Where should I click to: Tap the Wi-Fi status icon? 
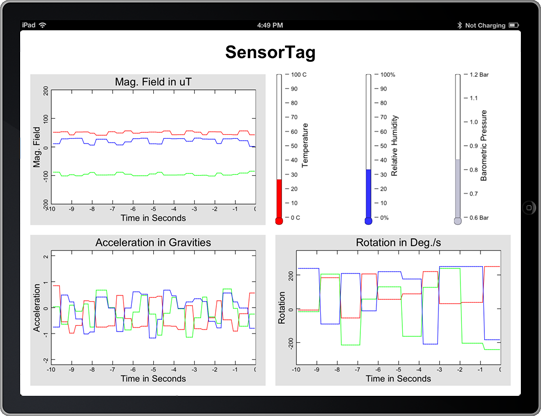(43, 25)
